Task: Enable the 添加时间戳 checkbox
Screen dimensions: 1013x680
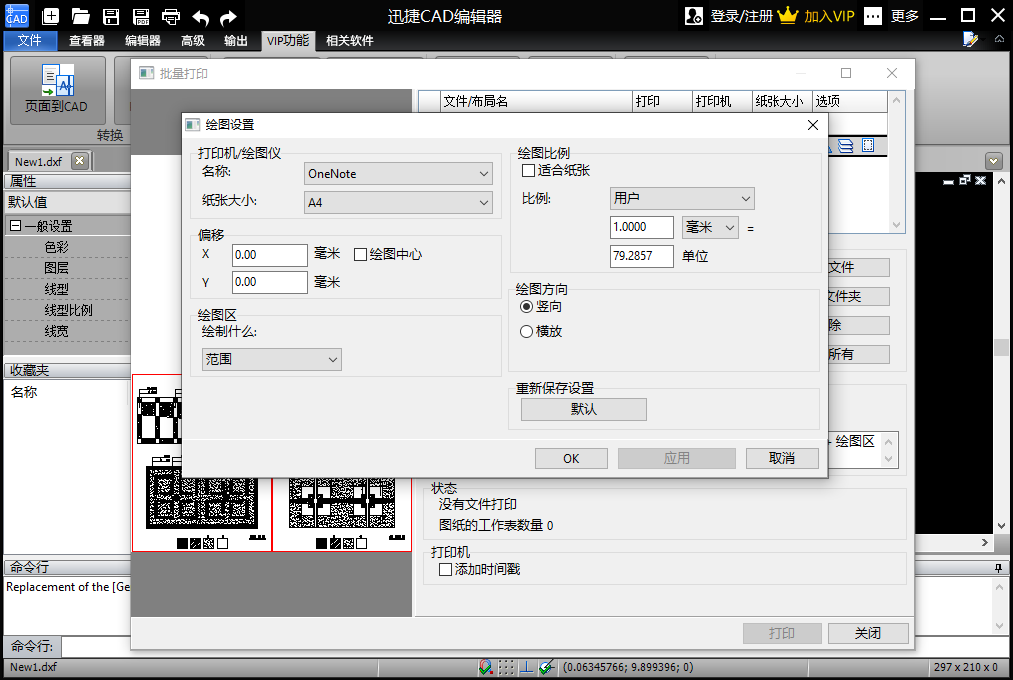Action: click(x=445, y=570)
